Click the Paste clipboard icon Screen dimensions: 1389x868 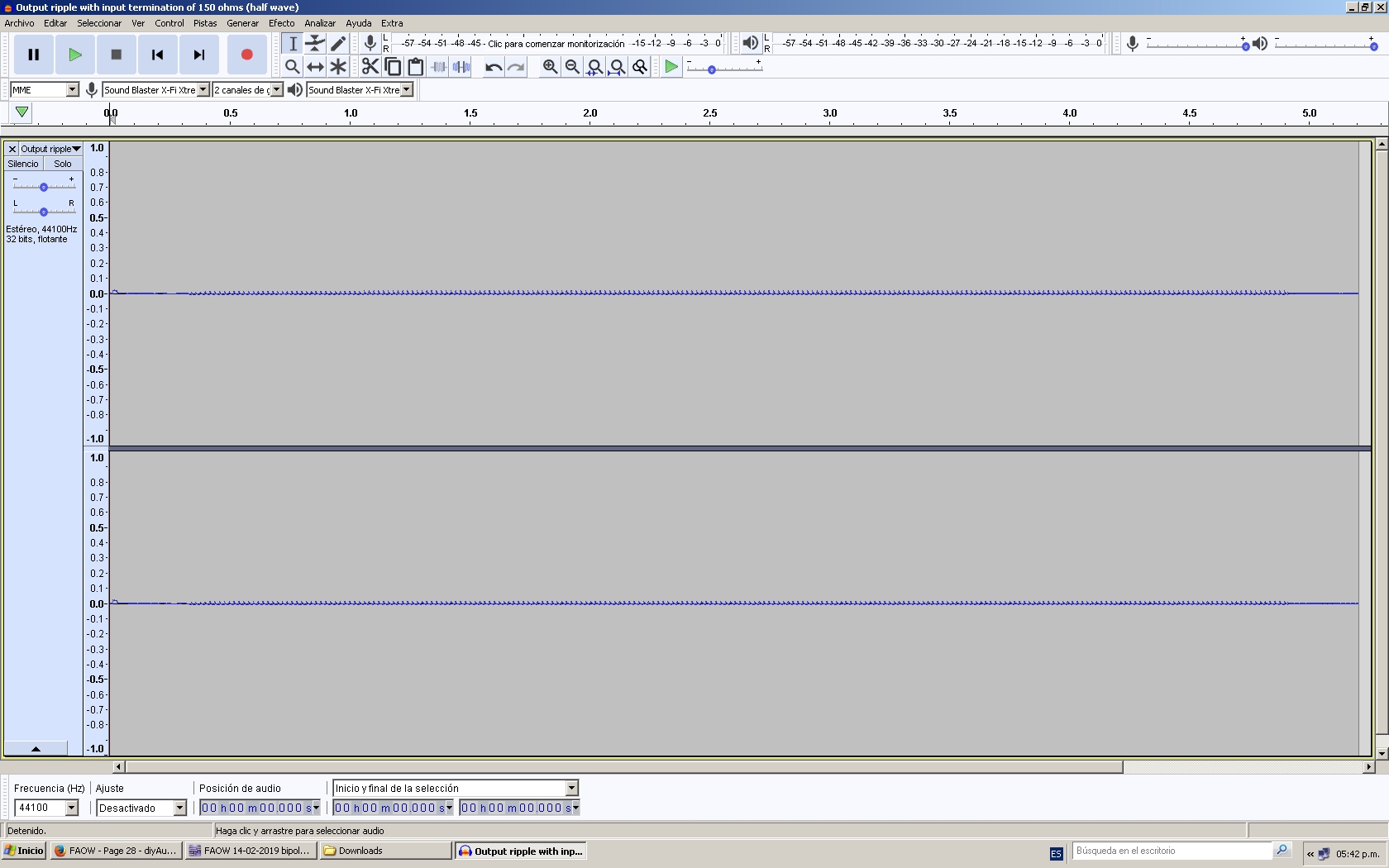(416, 66)
